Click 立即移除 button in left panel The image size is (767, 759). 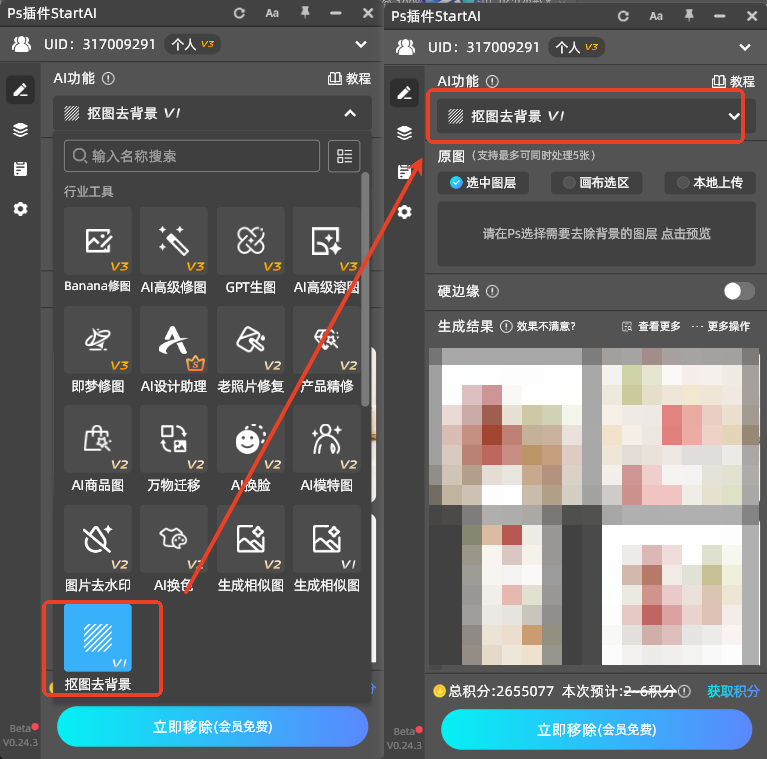pos(212,727)
